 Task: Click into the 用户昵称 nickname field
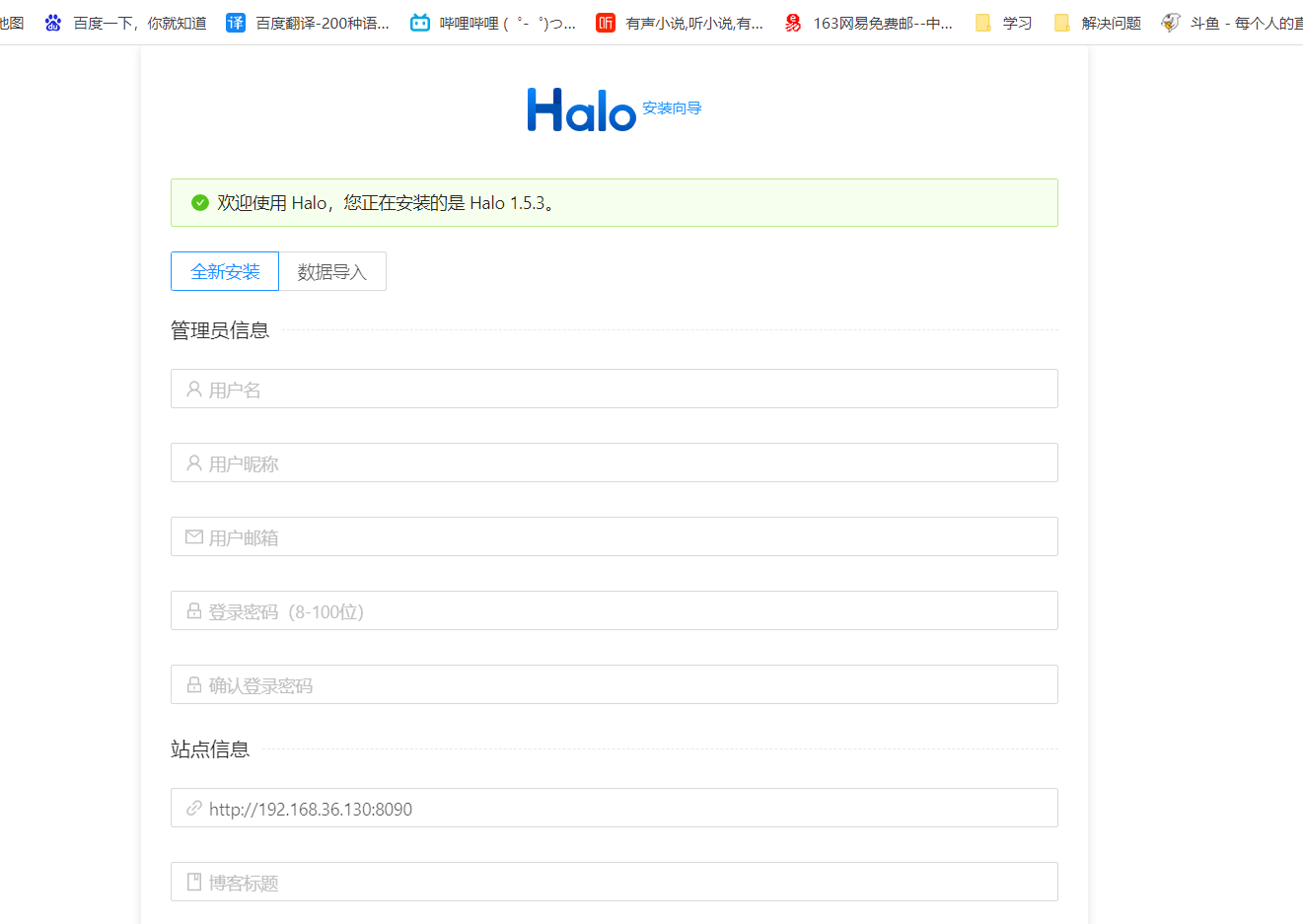tap(614, 463)
